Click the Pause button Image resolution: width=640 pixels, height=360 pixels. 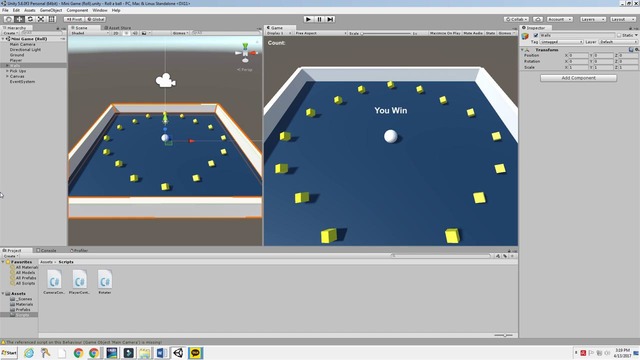tap(320, 19)
